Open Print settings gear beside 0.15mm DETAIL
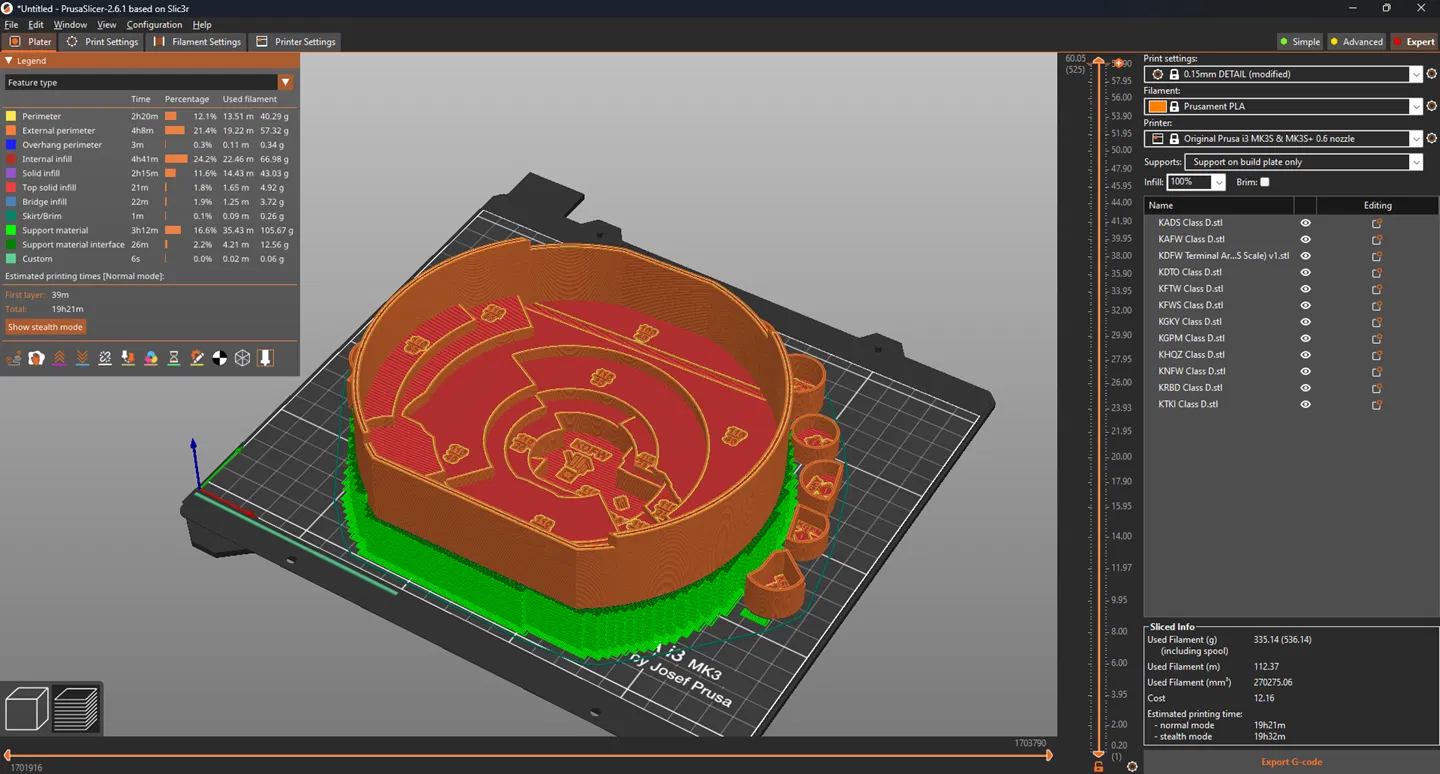The width and height of the screenshot is (1440, 774). click(1431, 74)
